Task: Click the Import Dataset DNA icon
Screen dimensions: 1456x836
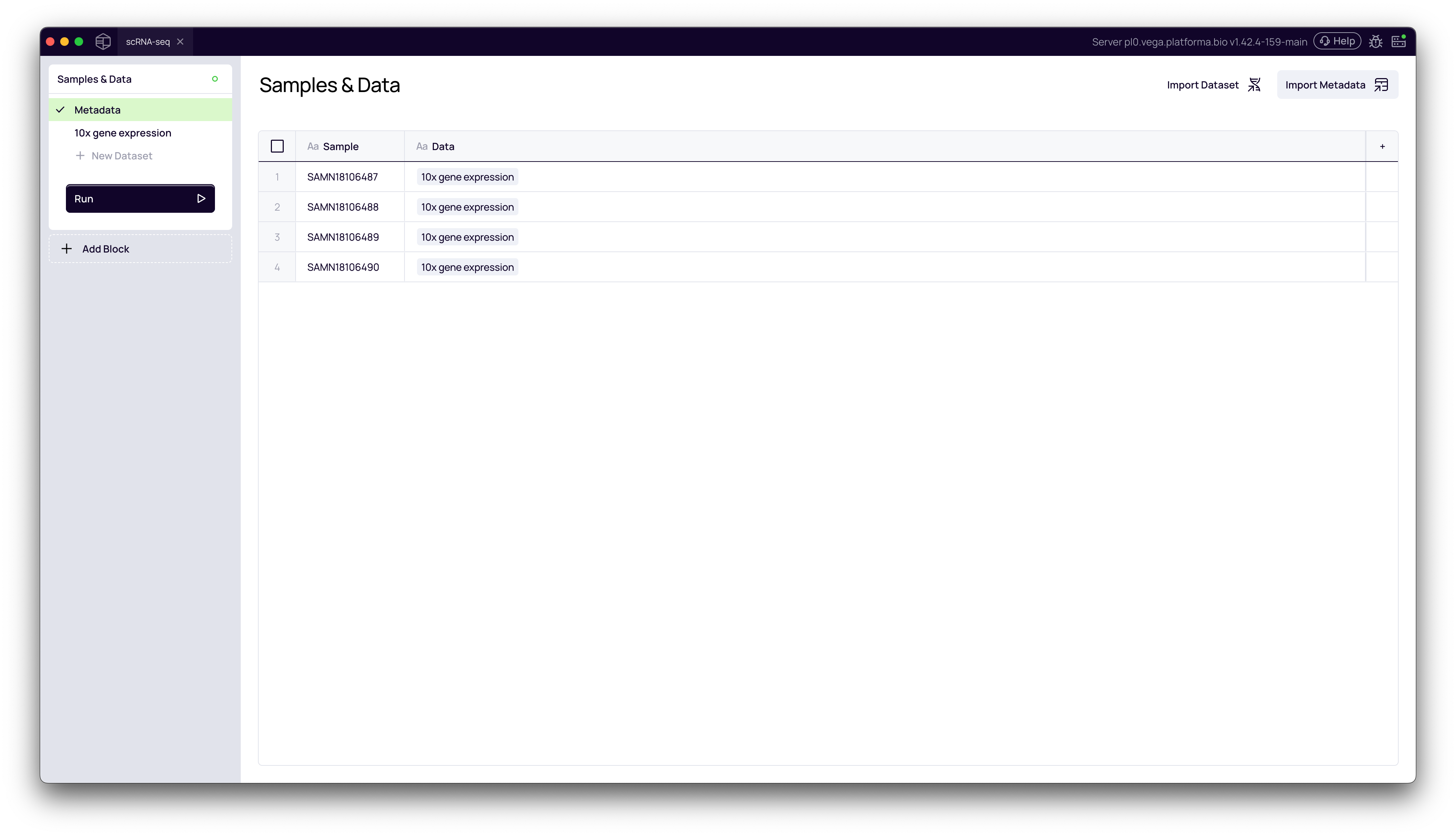Action: [x=1255, y=85]
